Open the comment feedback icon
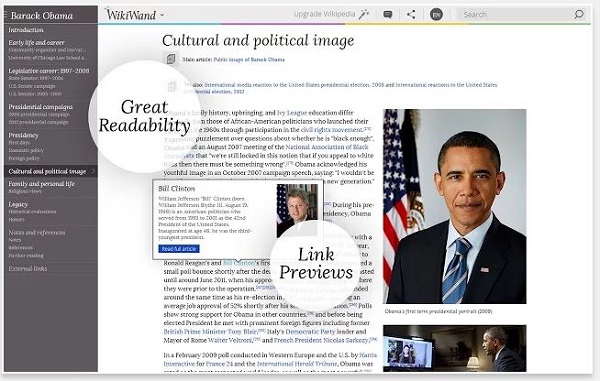Screen dimensions: 600x381 (388, 15)
